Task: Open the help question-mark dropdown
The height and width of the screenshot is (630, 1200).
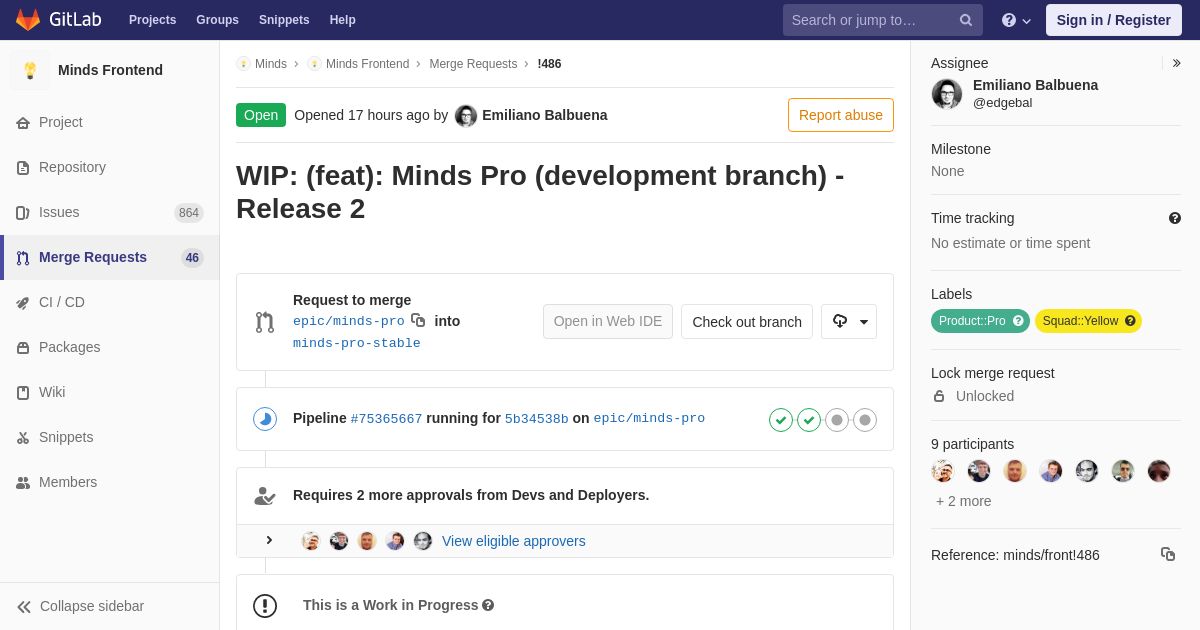Action: 1016,20
